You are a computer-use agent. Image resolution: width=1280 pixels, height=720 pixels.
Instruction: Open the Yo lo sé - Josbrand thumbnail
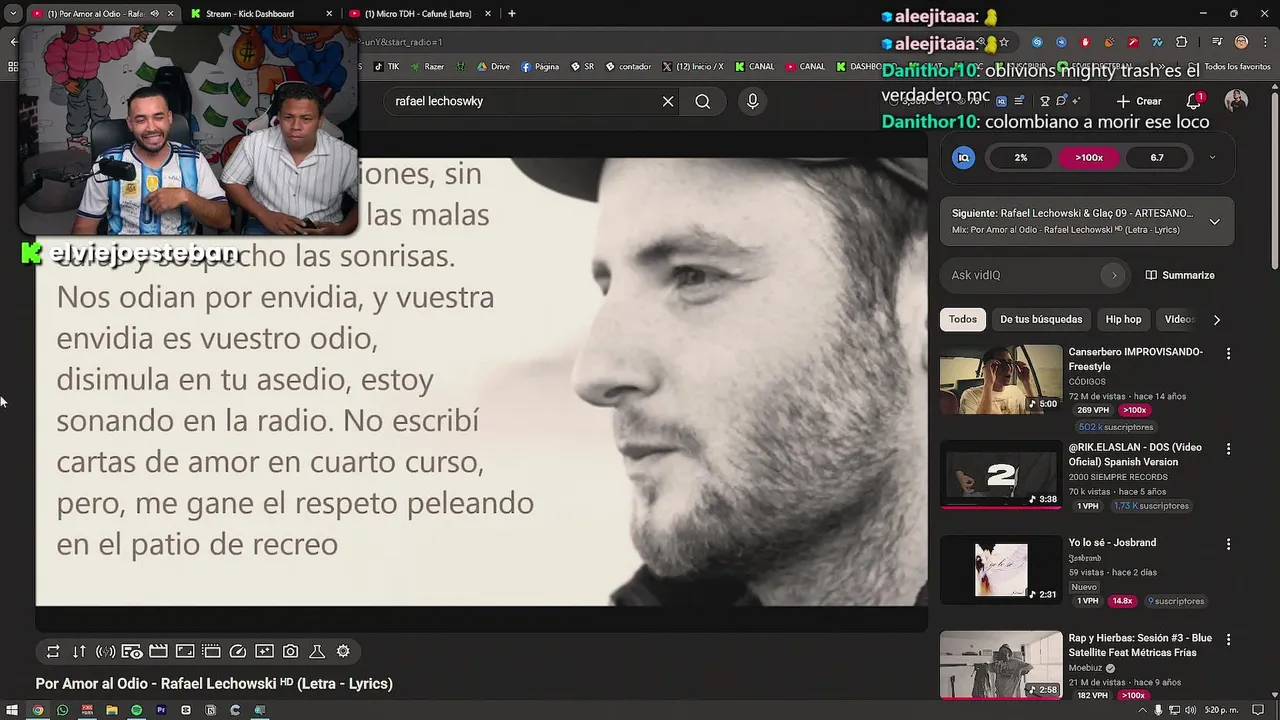point(1001,570)
